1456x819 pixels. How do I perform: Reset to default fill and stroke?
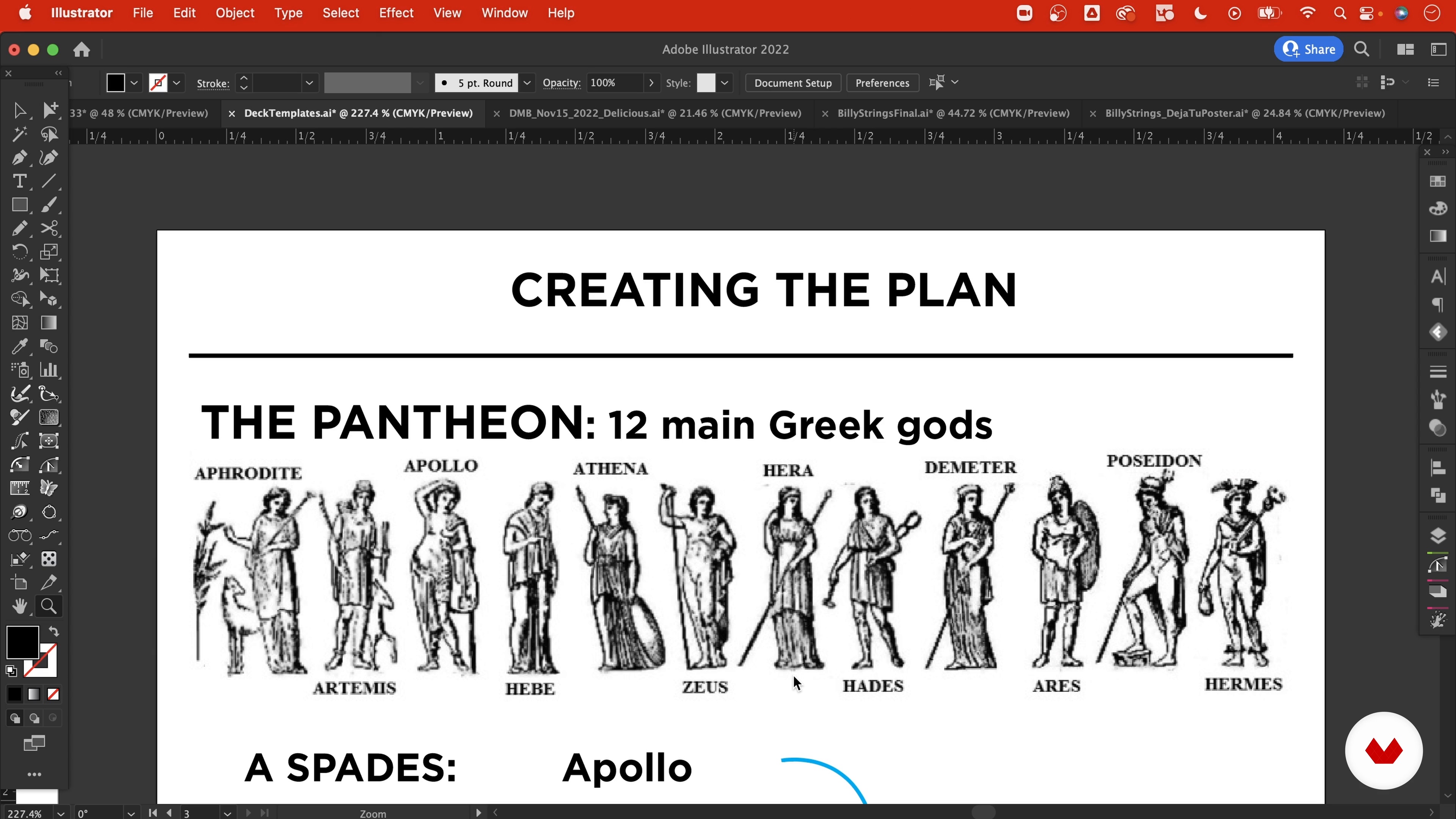(11, 671)
